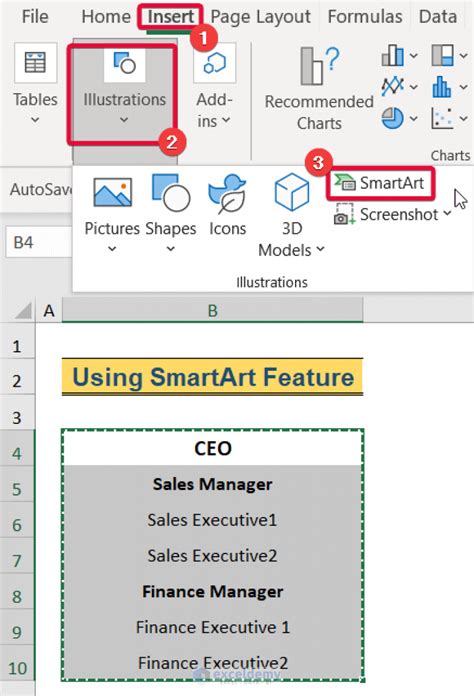Image resolution: width=474 pixels, height=696 pixels.
Task: Click the SmartArt button
Action: [380, 183]
